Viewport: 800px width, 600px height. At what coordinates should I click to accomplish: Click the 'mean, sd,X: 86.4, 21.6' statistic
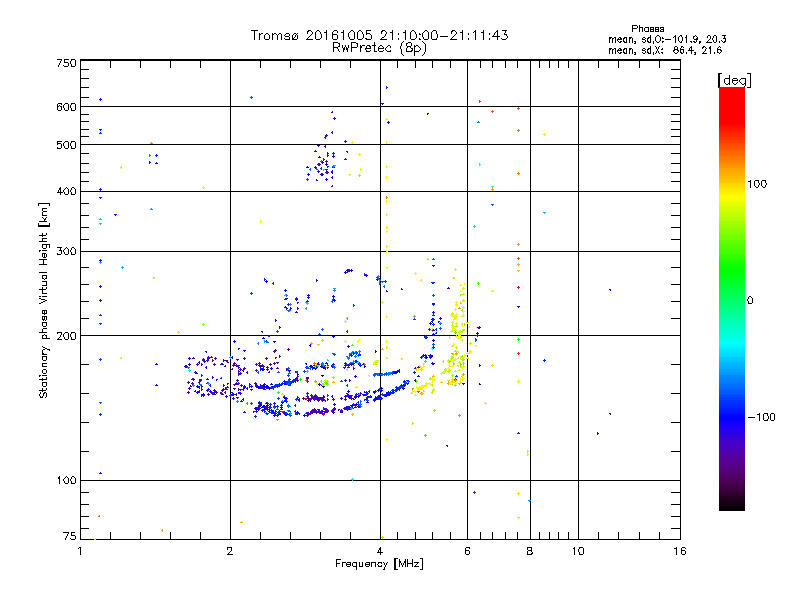pyautogui.click(x=665, y=50)
